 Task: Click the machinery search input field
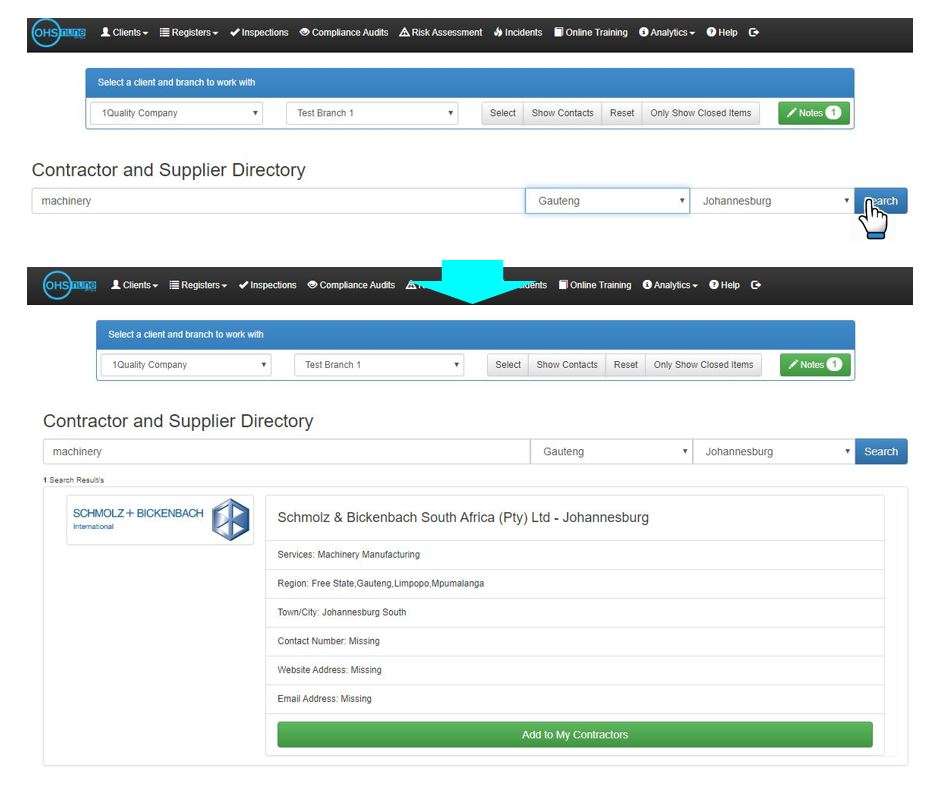[280, 200]
